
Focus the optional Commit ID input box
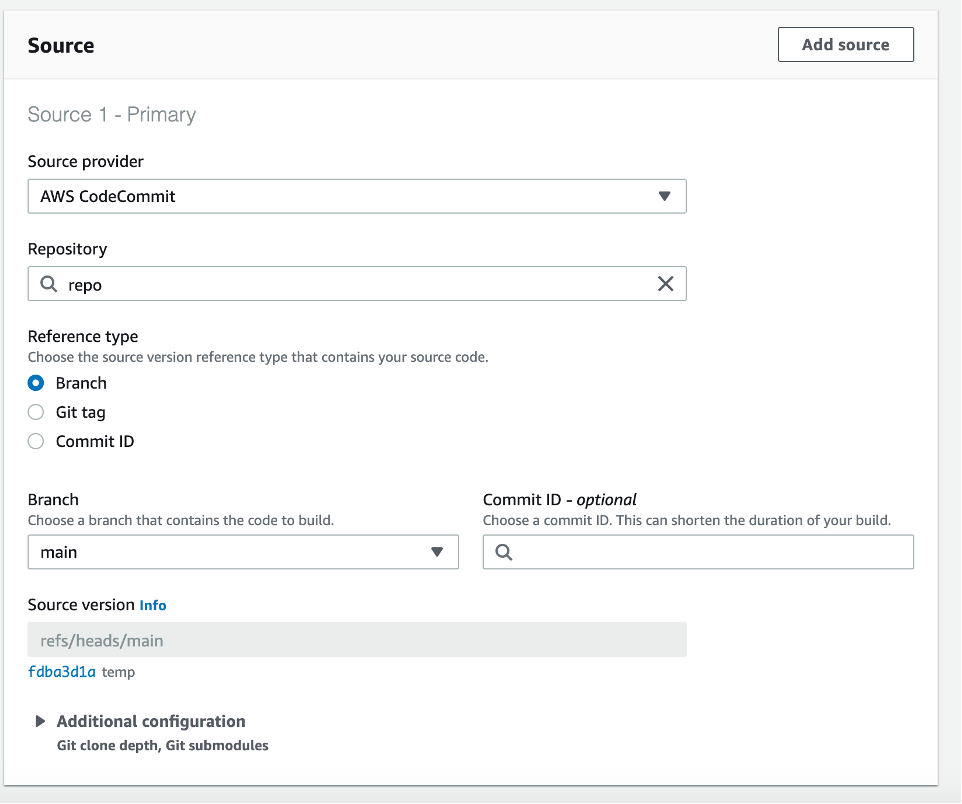710,552
